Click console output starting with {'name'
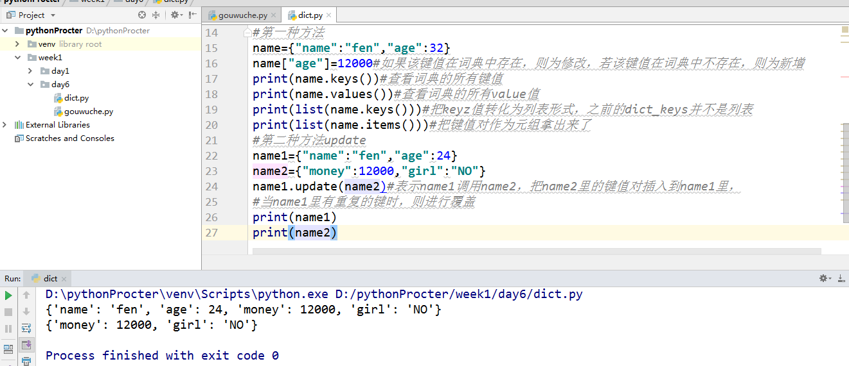The height and width of the screenshot is (366, 849). point(243,310)
